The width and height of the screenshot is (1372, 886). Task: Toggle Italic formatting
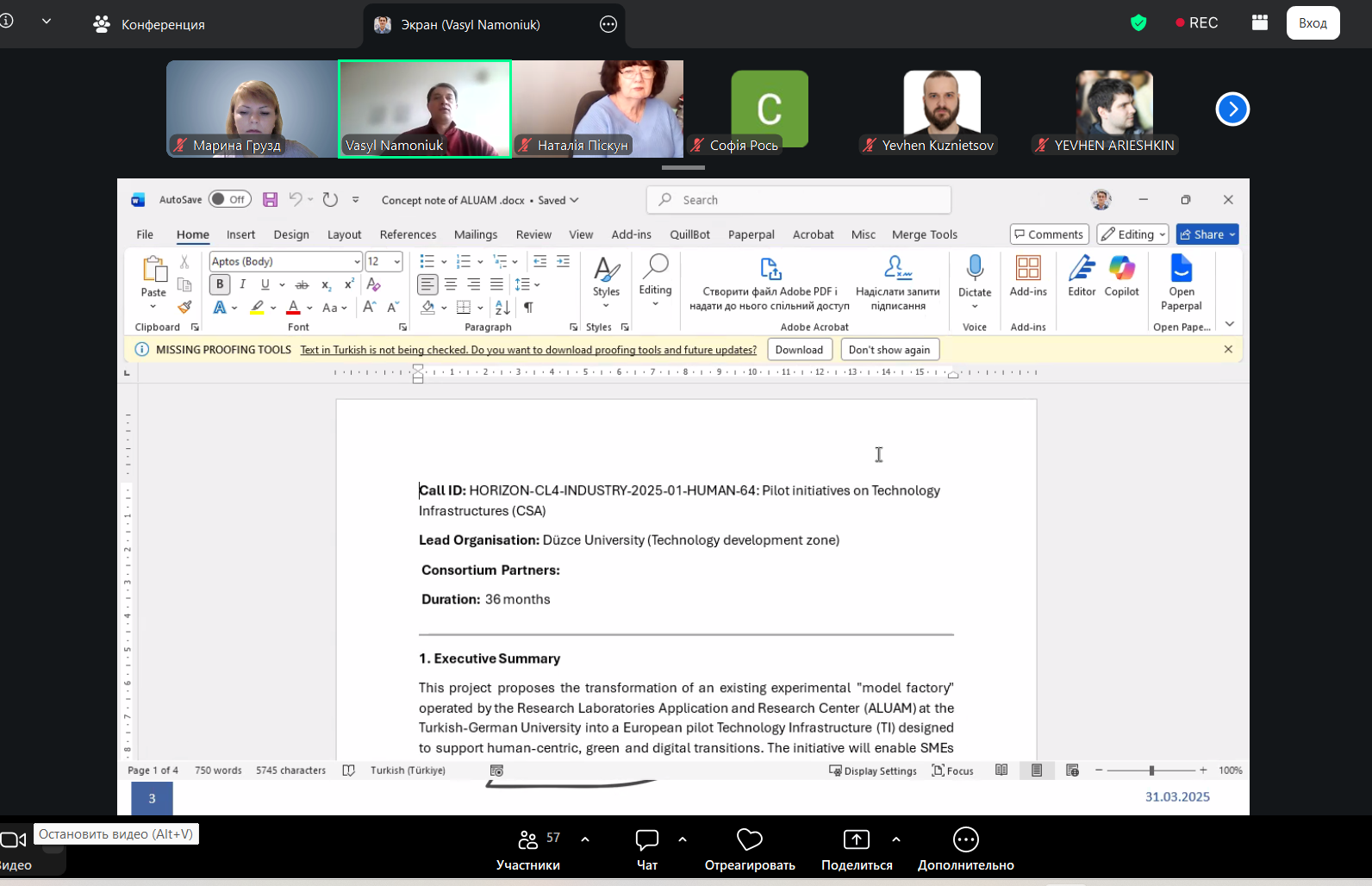pos(243,284)
